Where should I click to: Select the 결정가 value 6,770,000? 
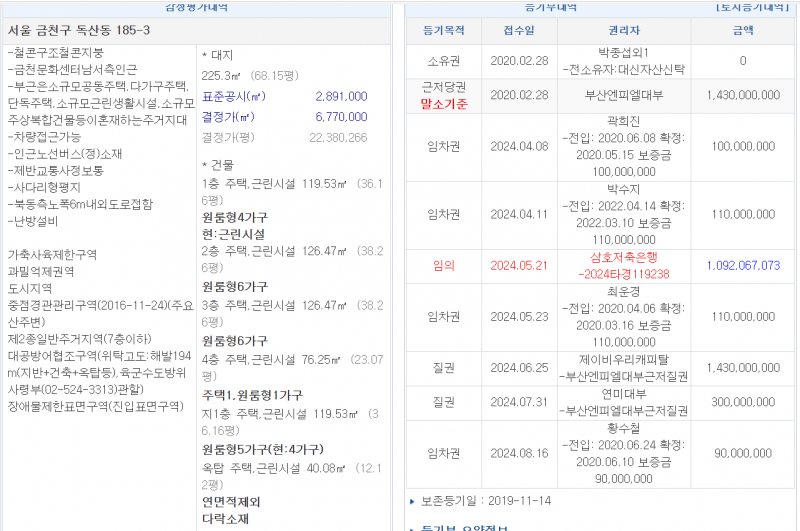341,117
